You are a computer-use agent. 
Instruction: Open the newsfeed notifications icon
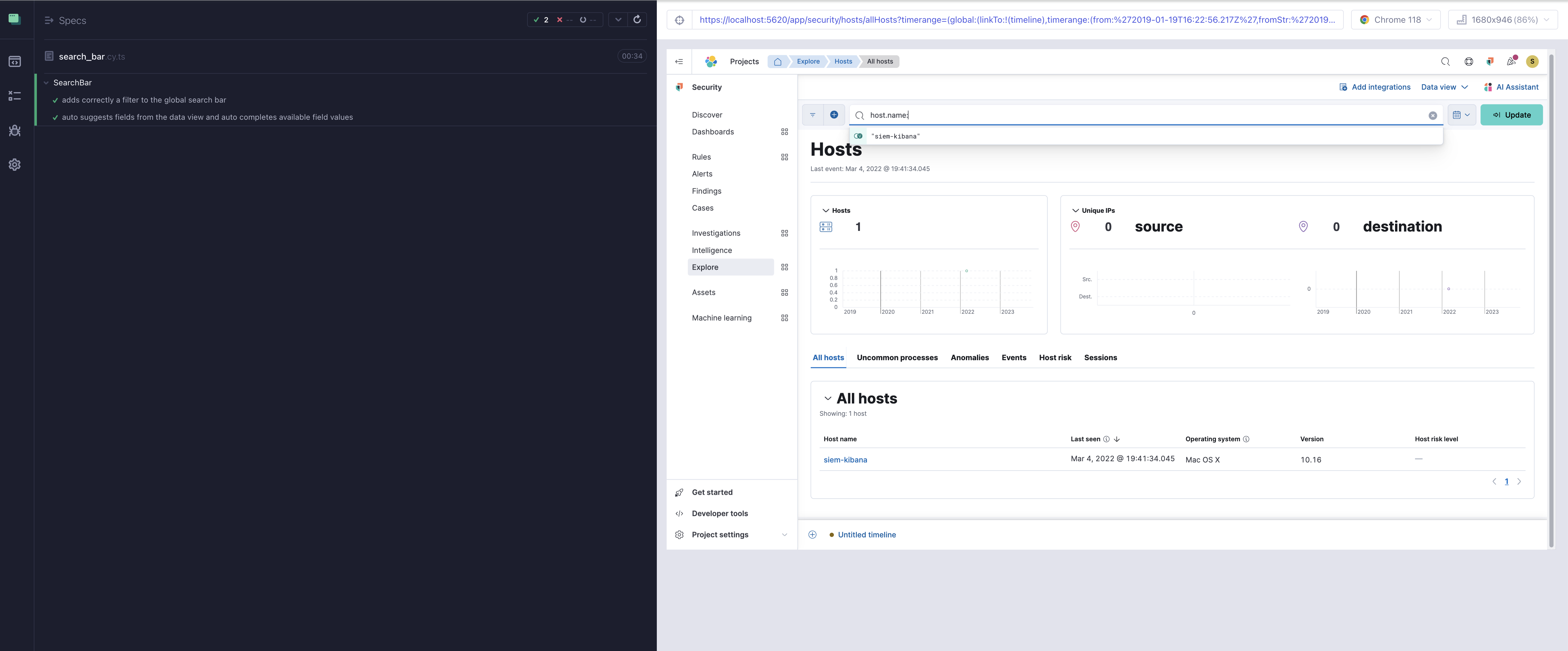1511,61
